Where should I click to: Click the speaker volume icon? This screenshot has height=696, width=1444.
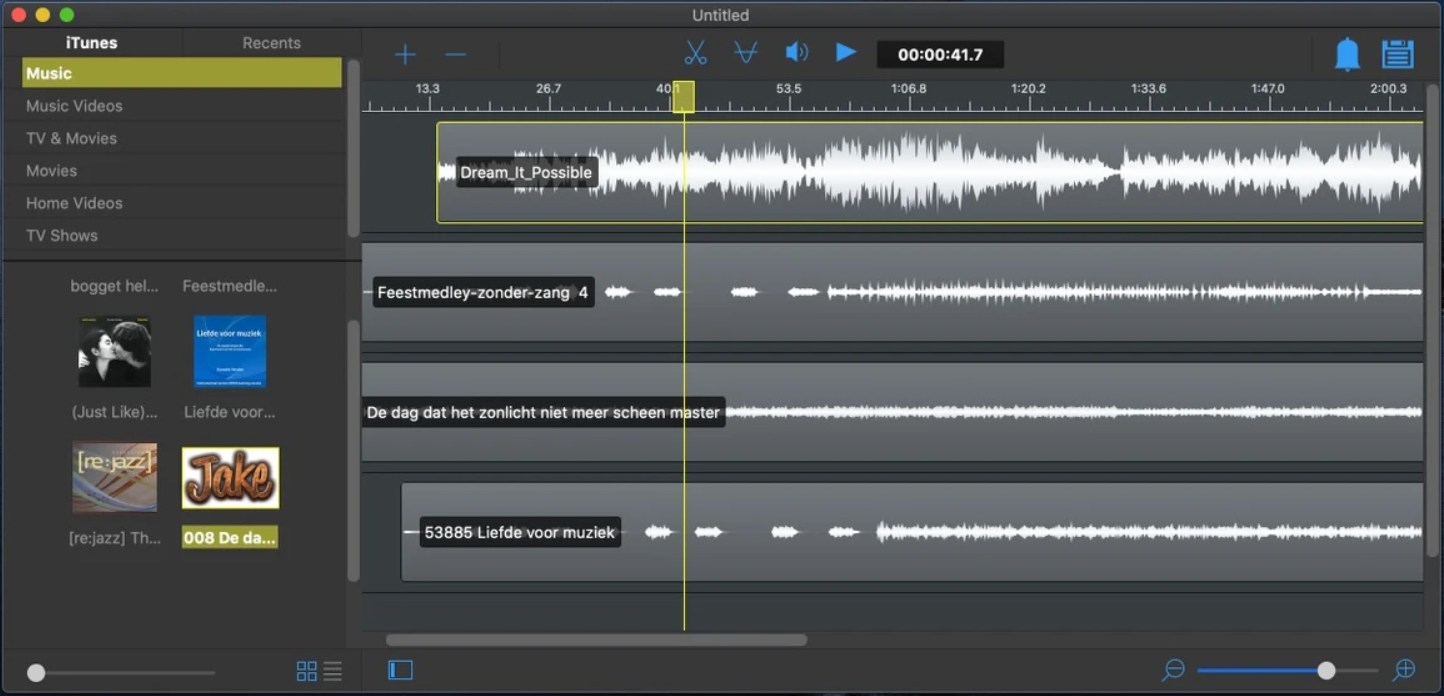point(797,53)
